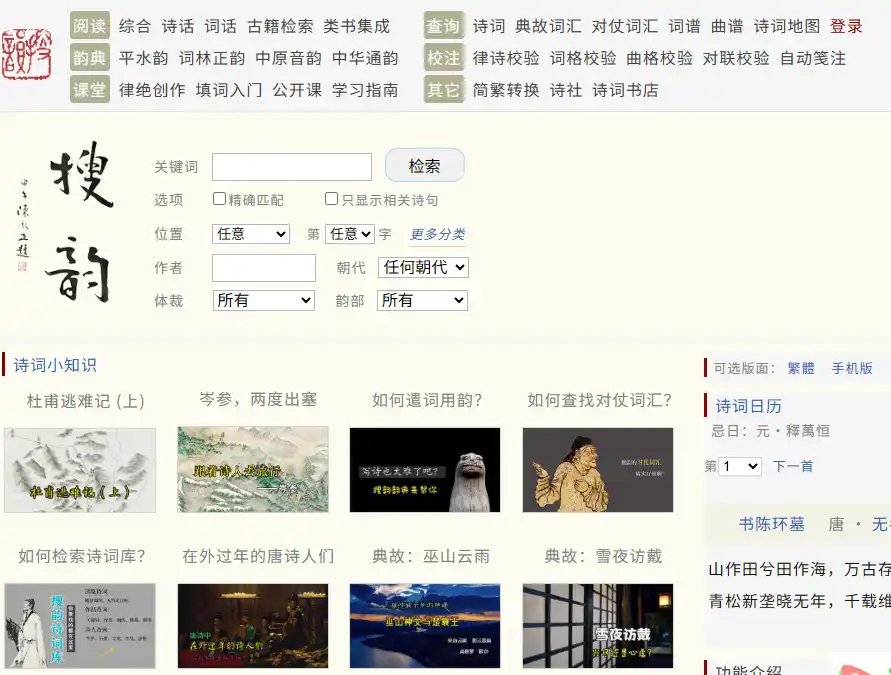Open the 韵典 category label
The image size is (891, 675).
(90, 58)
